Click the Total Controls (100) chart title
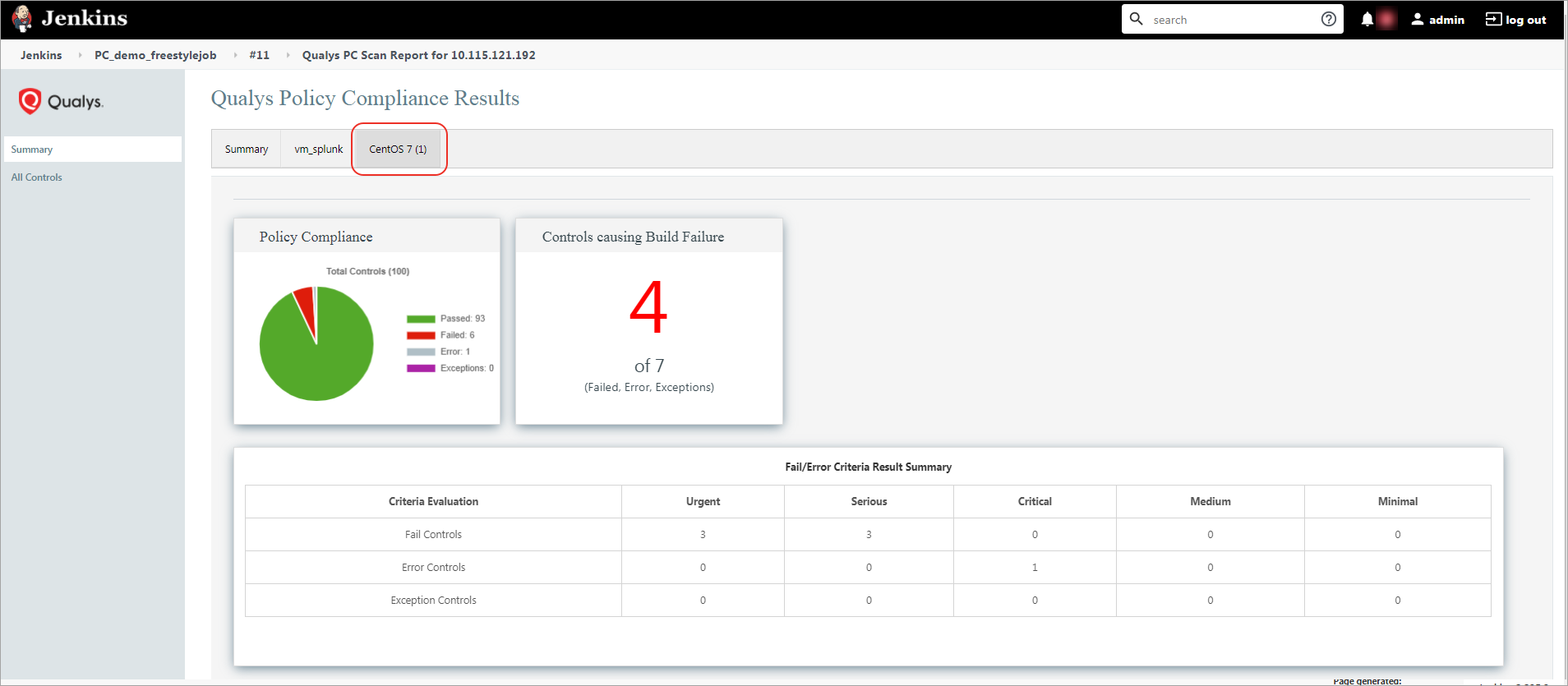This screenshot has height=686, width=1568. (x=367, y=271)
